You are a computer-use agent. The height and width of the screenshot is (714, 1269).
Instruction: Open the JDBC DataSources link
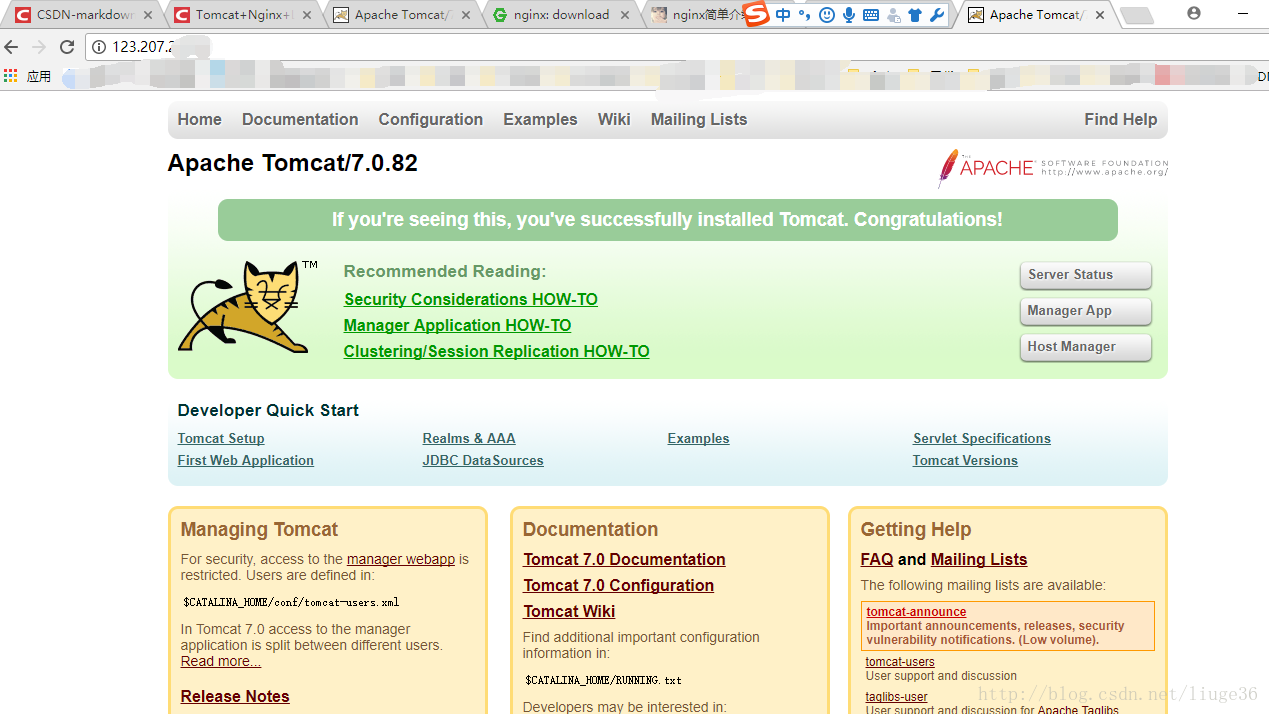coord(483,460)
